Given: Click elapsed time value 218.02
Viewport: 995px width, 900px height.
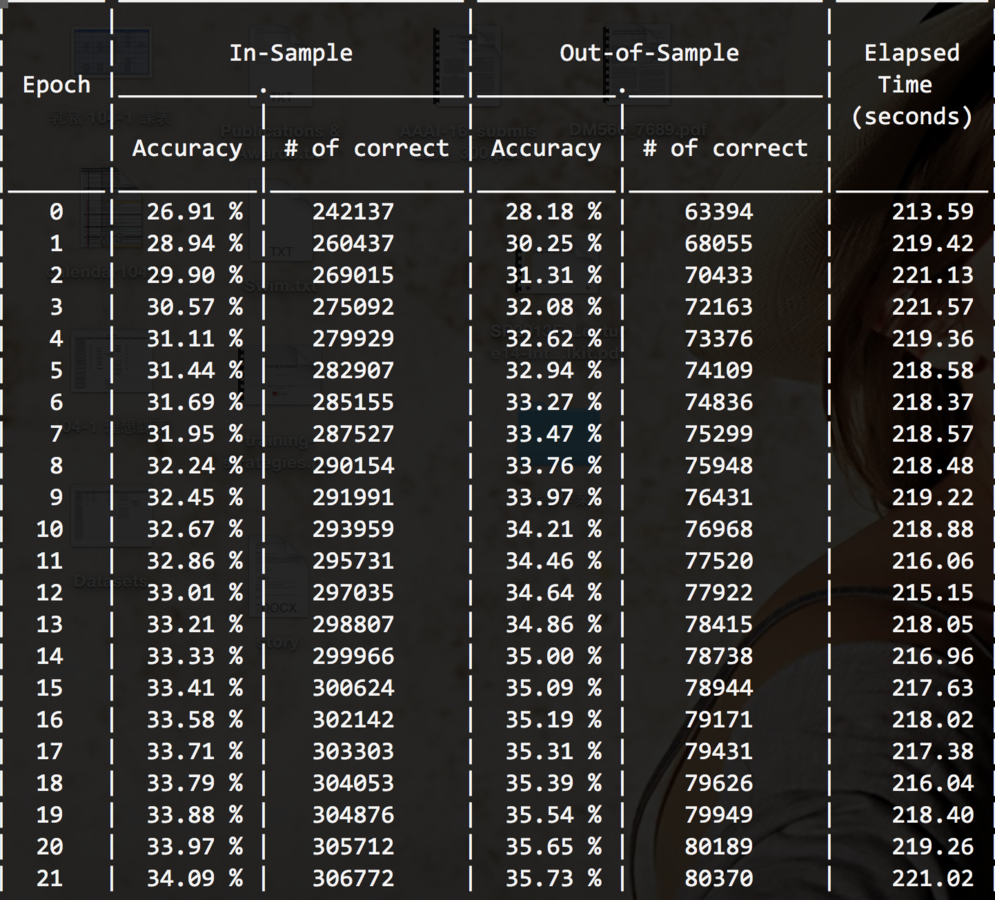Looking at the screenshot, I should click(933, 720).
